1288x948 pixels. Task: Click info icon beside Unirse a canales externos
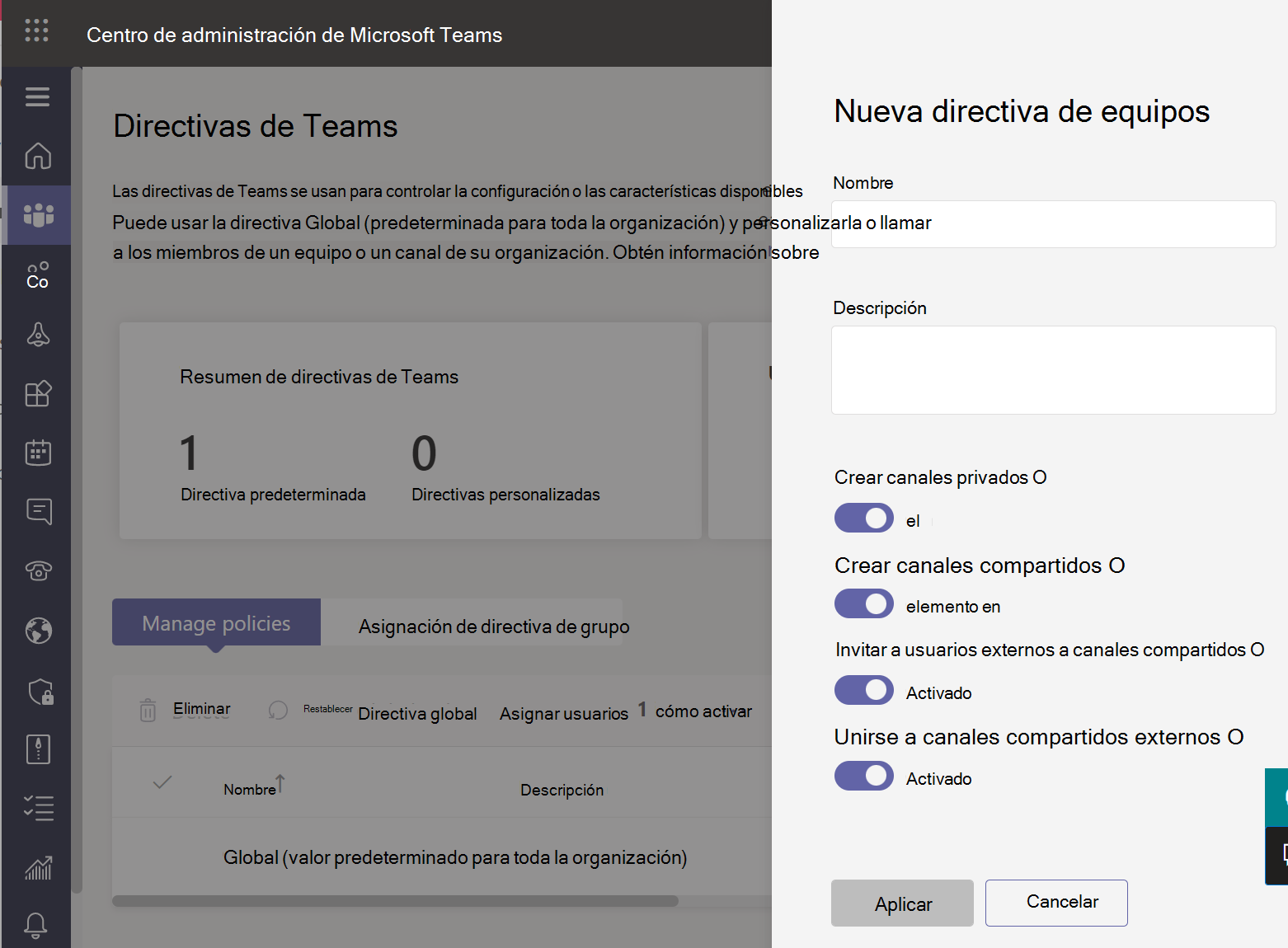[x=1235, y=737]
